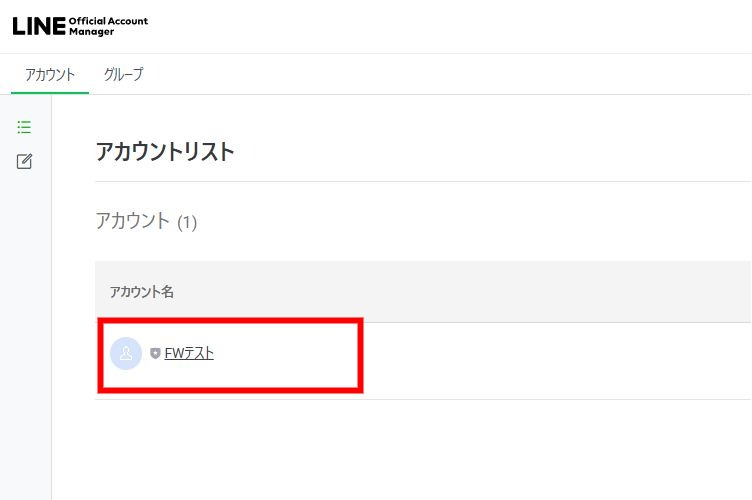
Task: Click the gray shield badge beside FWテスト
Action: (x=155, y=353)
